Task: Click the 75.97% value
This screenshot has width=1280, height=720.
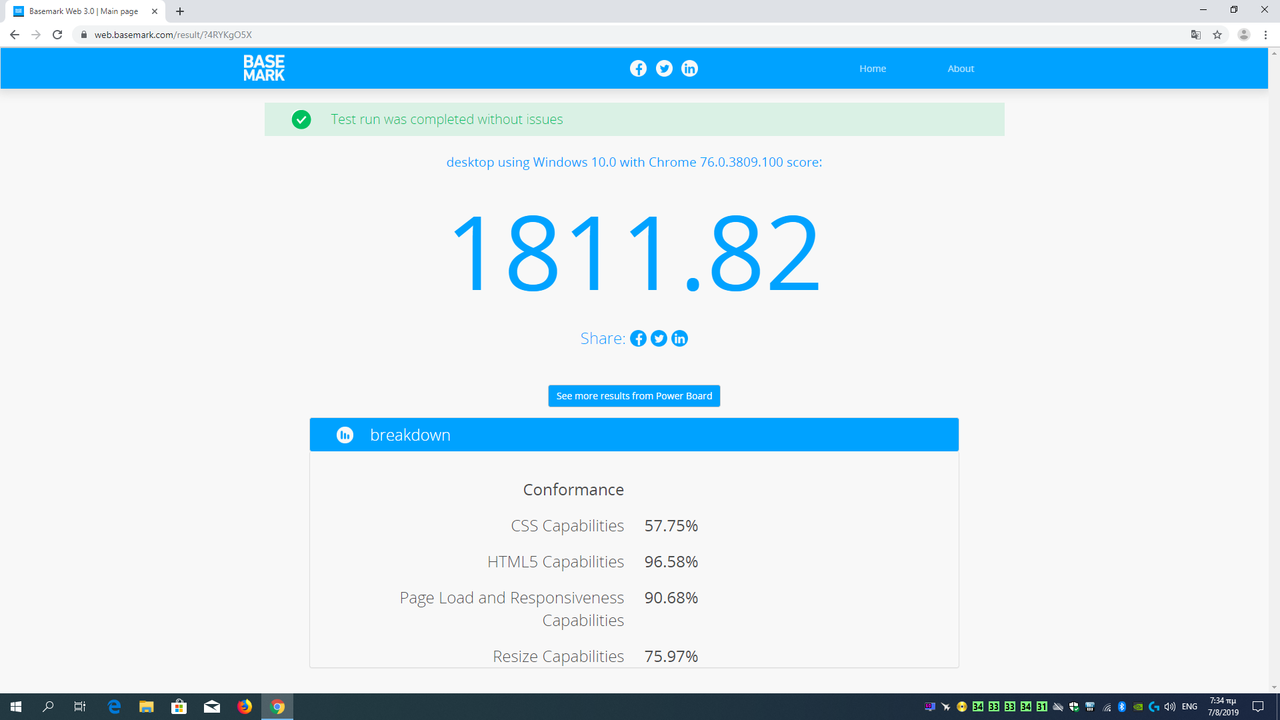Action: click(671, 657)
